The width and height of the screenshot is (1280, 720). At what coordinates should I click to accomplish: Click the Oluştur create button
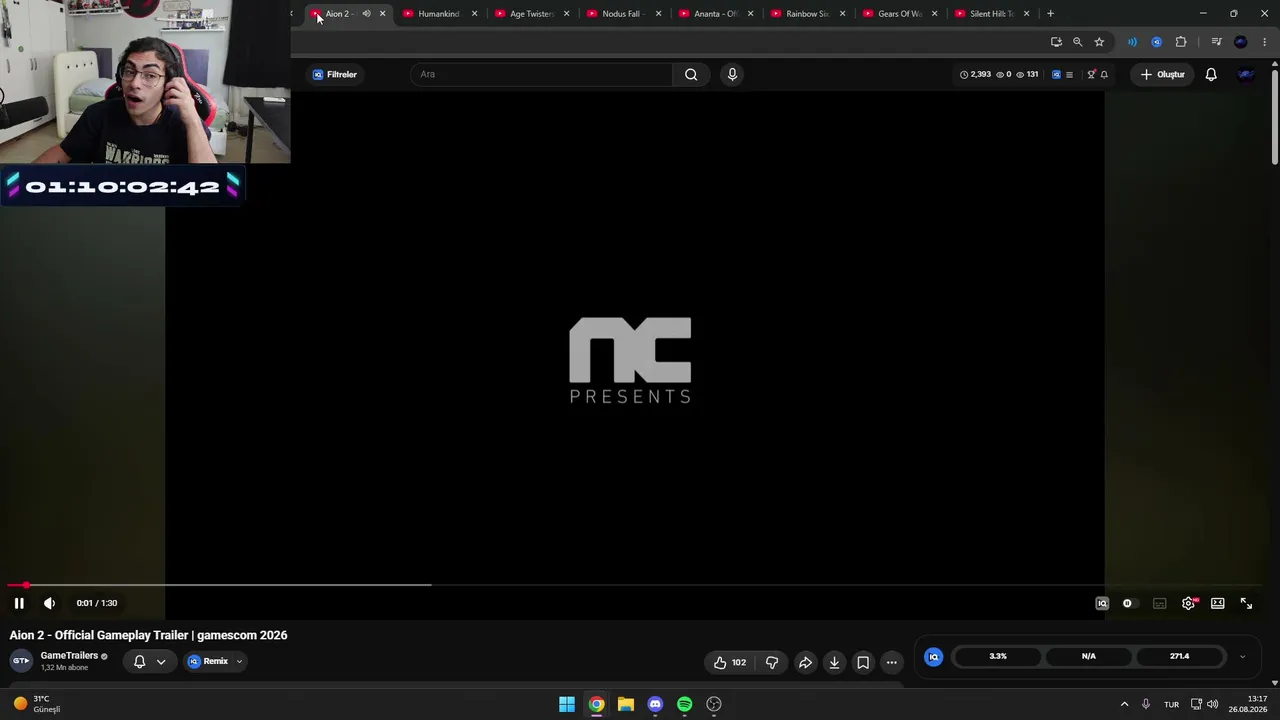click(1162, 74)
